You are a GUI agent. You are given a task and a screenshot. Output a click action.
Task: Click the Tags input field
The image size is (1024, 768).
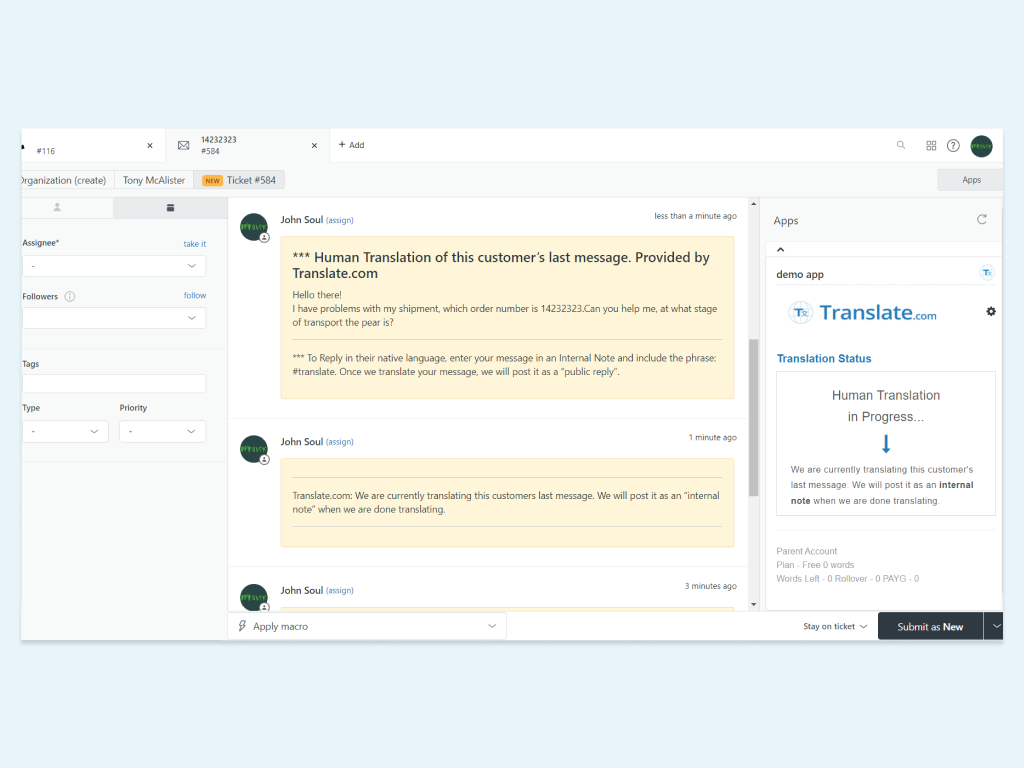click(114, 383)
